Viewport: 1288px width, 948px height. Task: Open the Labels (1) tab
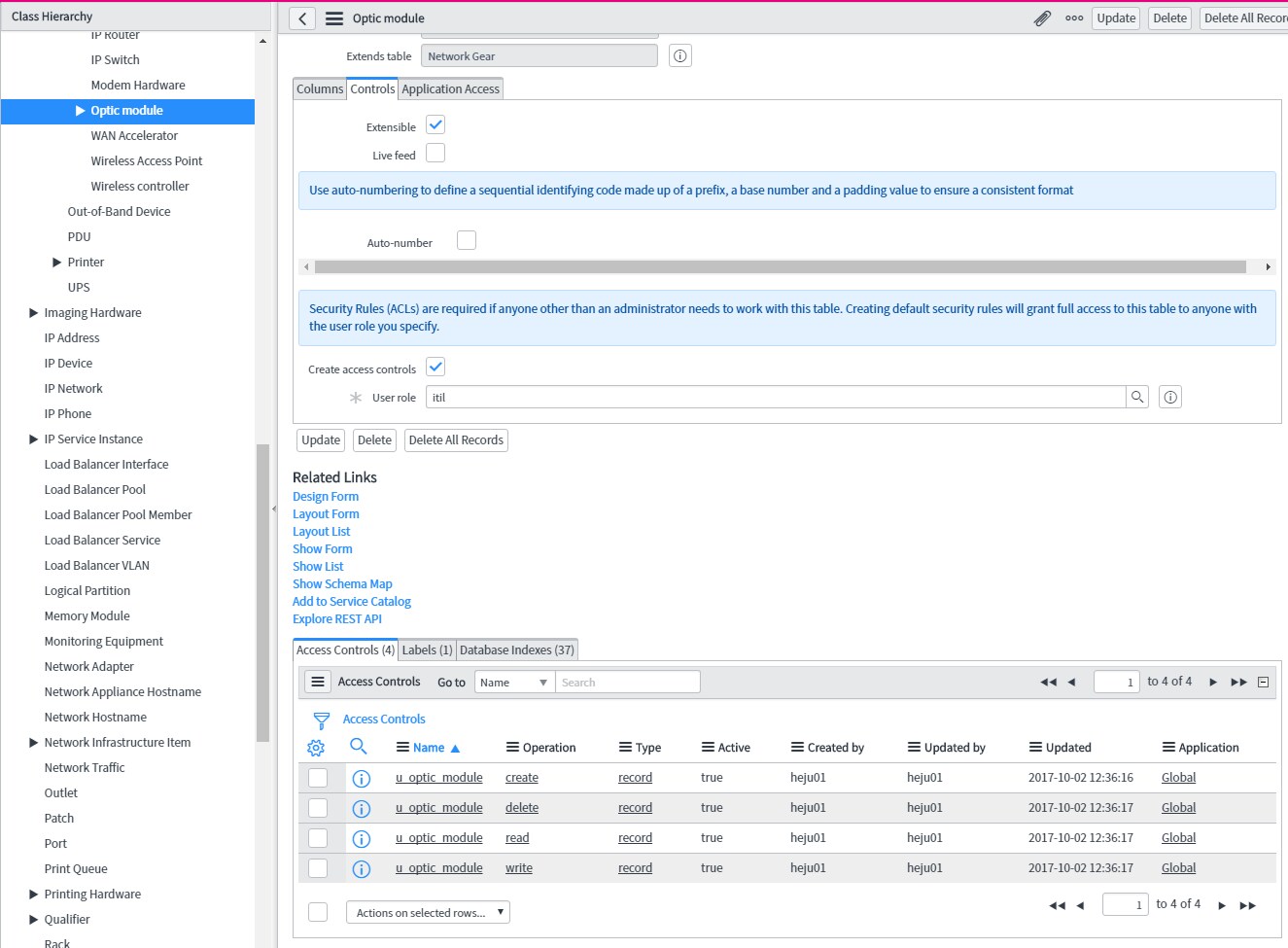pos(428,650)
